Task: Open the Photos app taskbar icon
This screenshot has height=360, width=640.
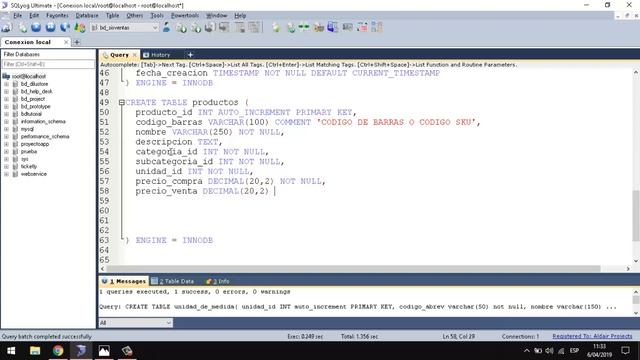Action: tap(104, 351)
